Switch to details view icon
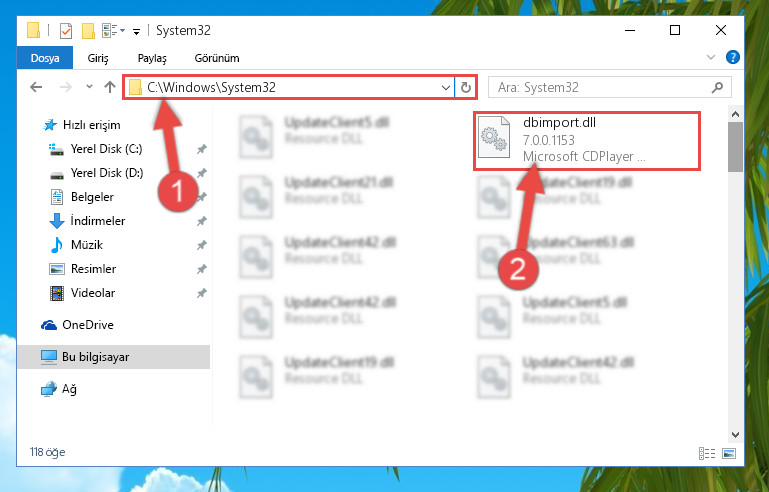This screenshot has width=769, height=492. pos(707,453)
